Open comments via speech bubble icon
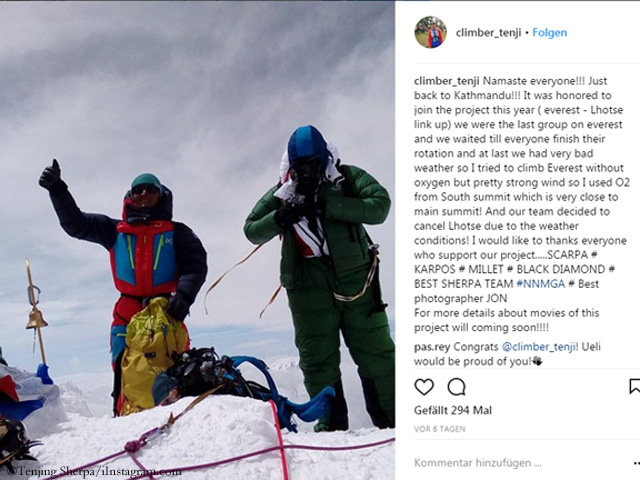 click(x=456, y=387)
